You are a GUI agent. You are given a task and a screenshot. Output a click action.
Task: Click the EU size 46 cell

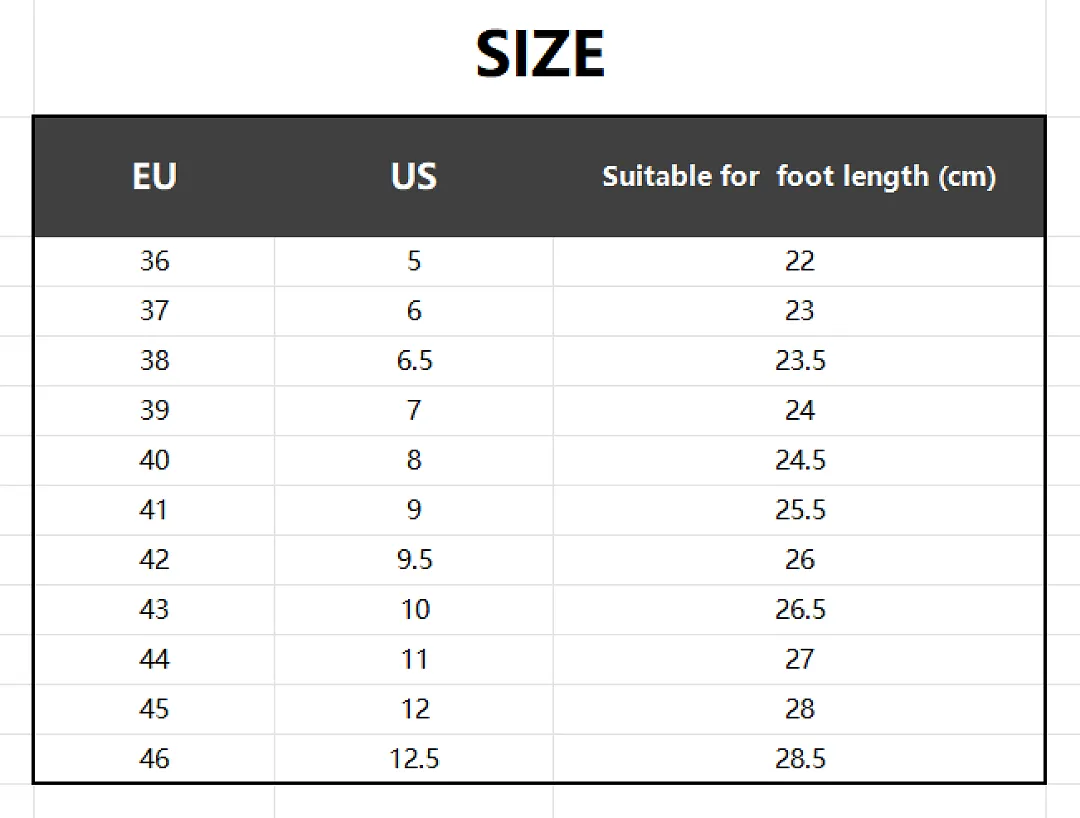coord(154,758)
